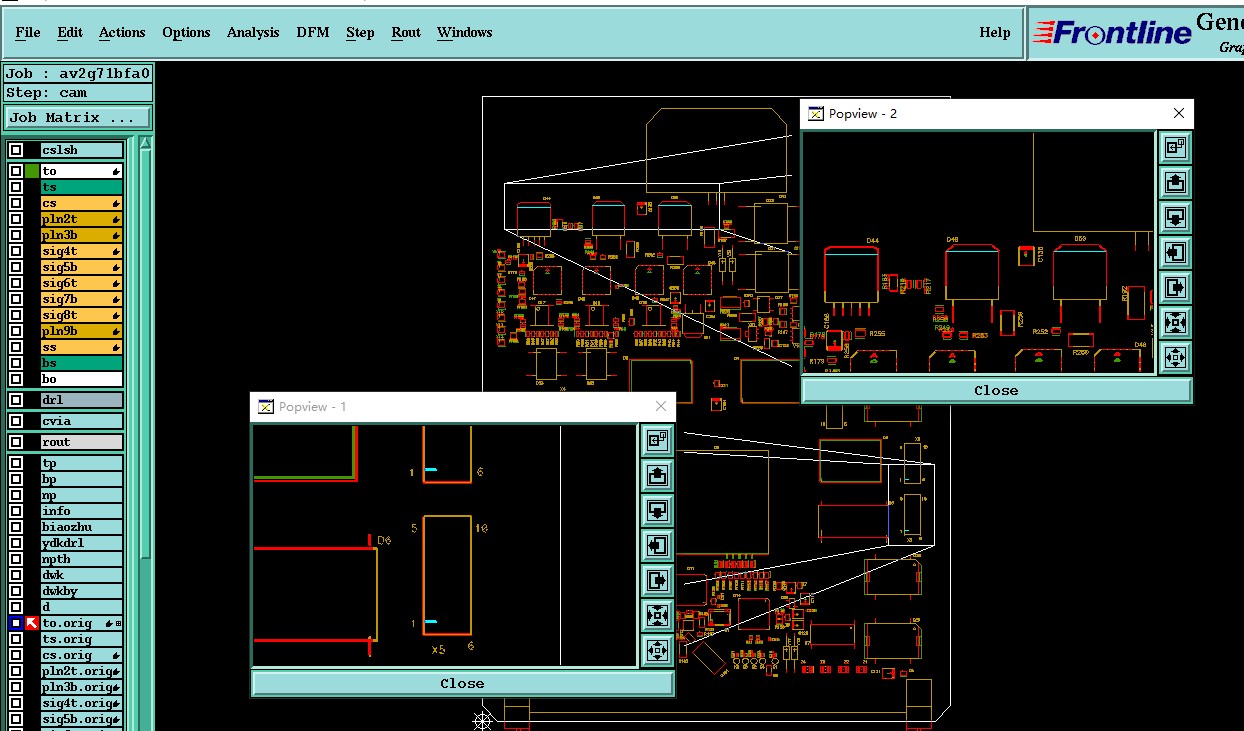Open the Analysis menu

253,33
